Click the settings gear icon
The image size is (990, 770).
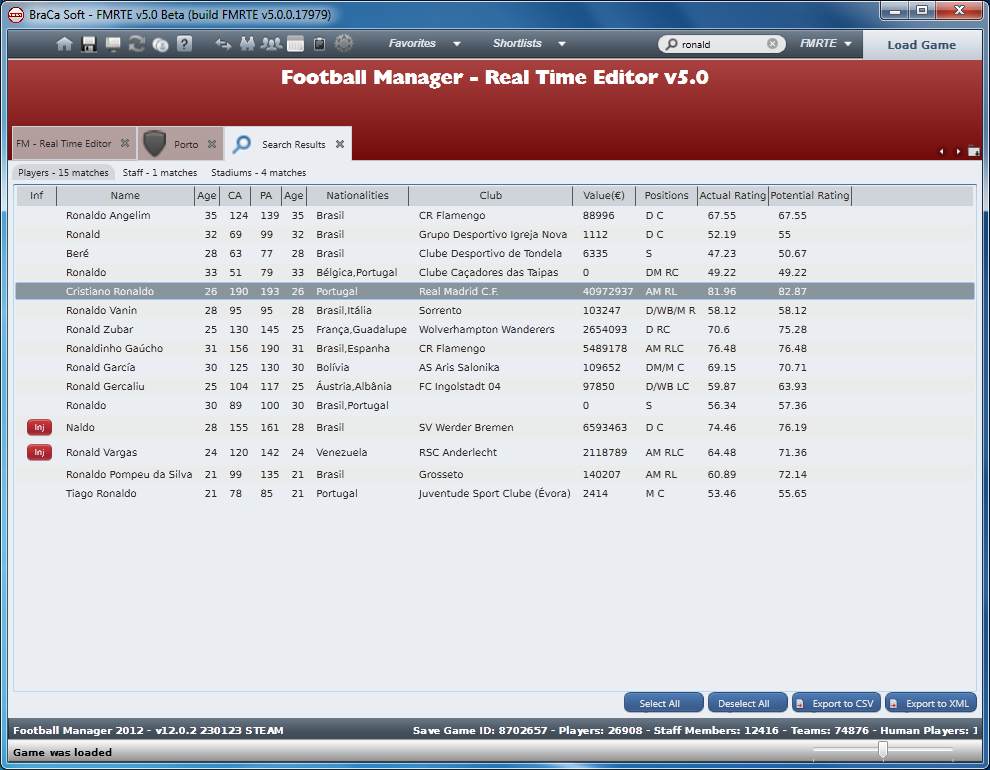click(344, 43)
